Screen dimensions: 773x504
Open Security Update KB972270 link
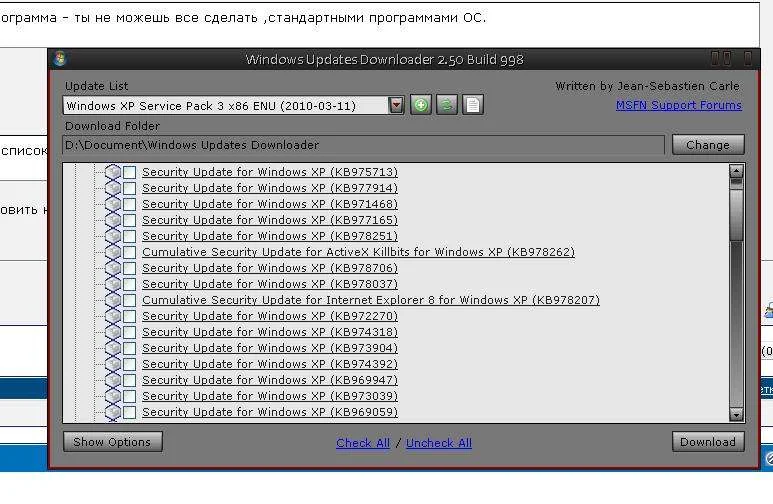coord(270,316)
